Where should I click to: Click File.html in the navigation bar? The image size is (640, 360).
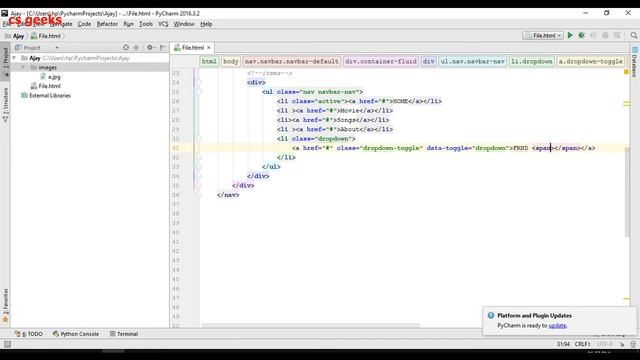pos(46,36)
